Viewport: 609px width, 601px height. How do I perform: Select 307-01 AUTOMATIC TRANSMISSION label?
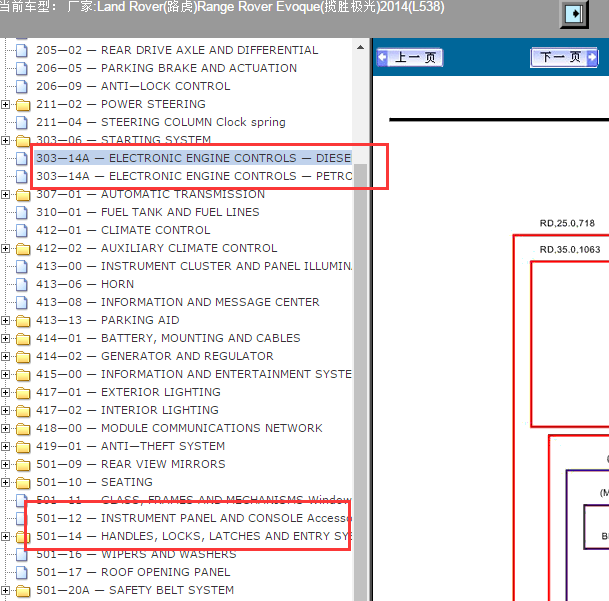(151, 194)
